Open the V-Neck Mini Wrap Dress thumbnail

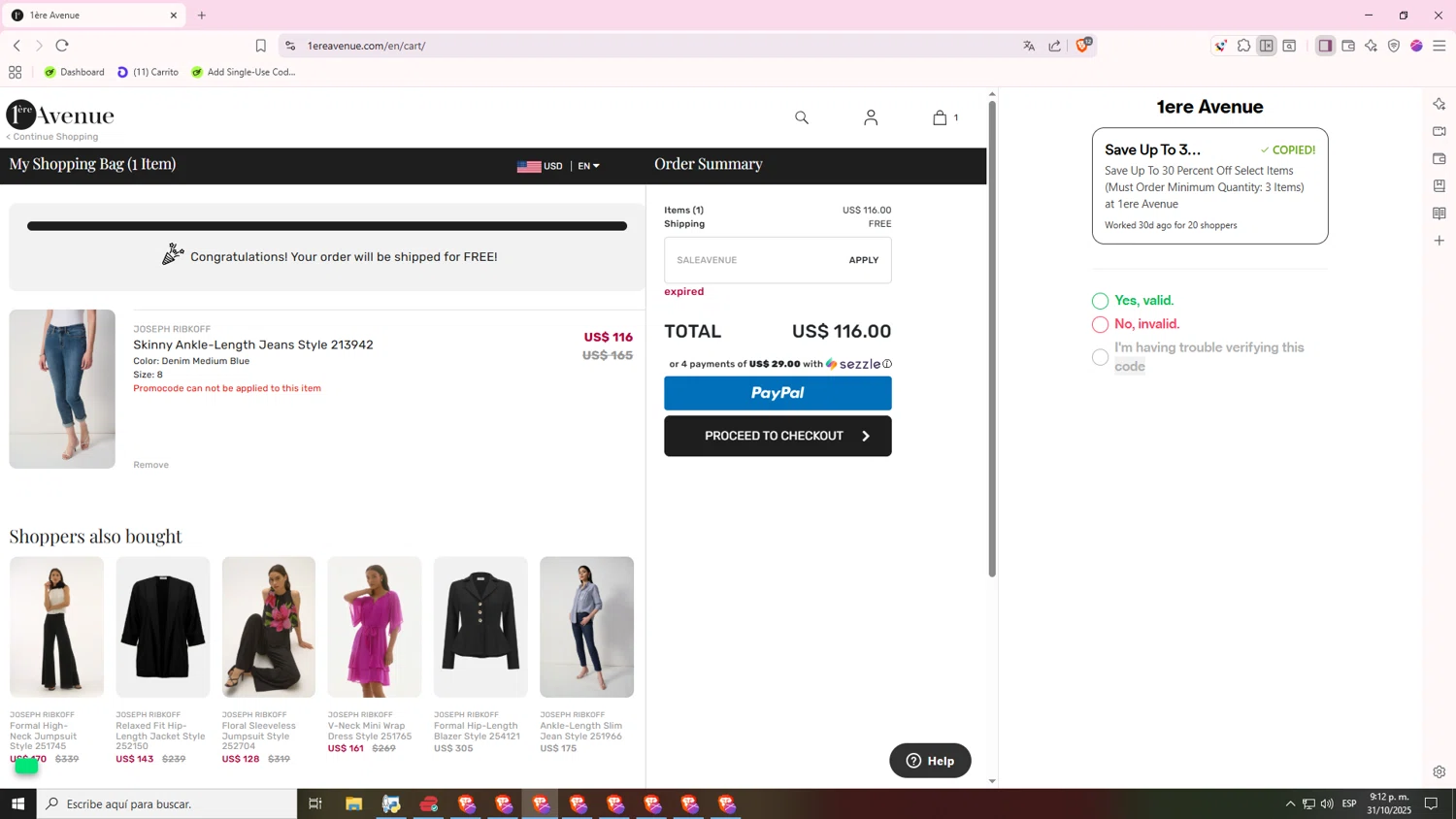click(x=375, y=627)
